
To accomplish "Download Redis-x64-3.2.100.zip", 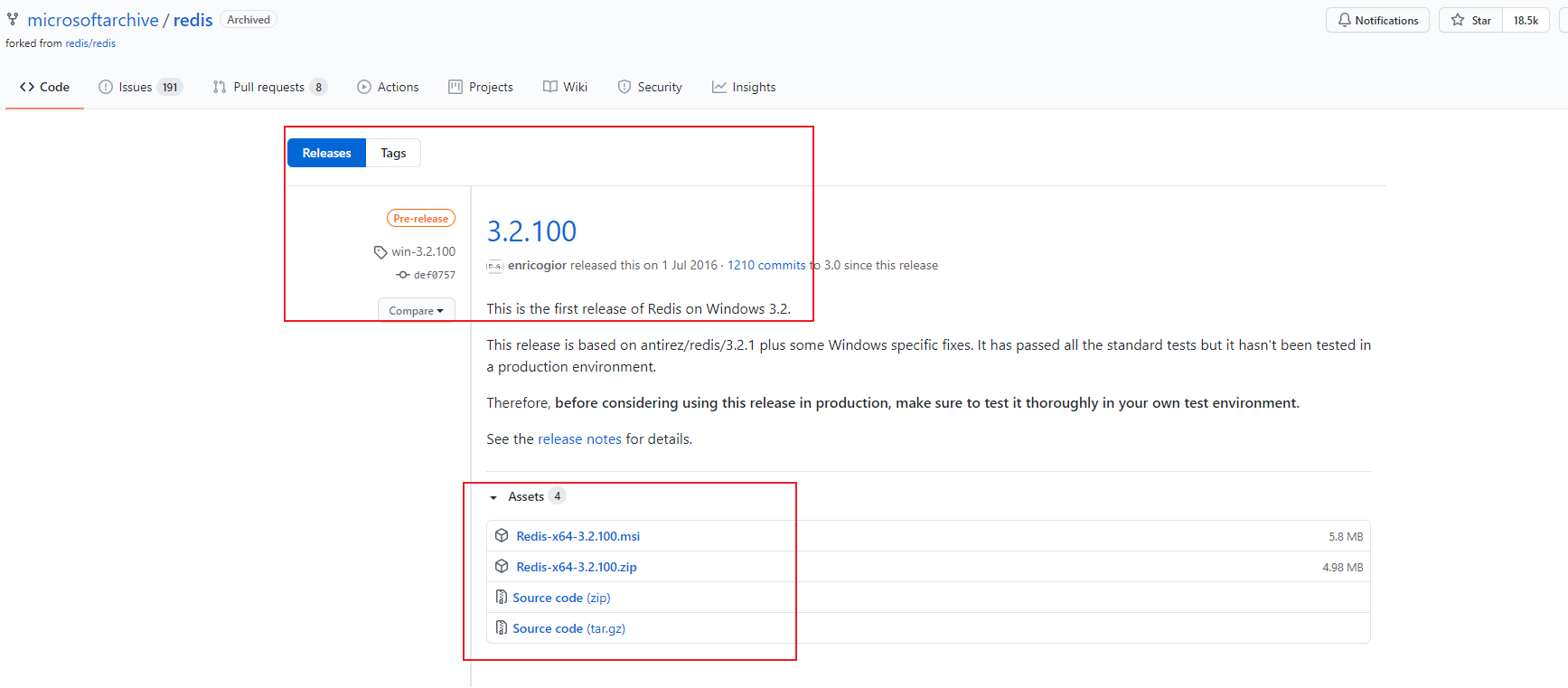I will (577, 567).
